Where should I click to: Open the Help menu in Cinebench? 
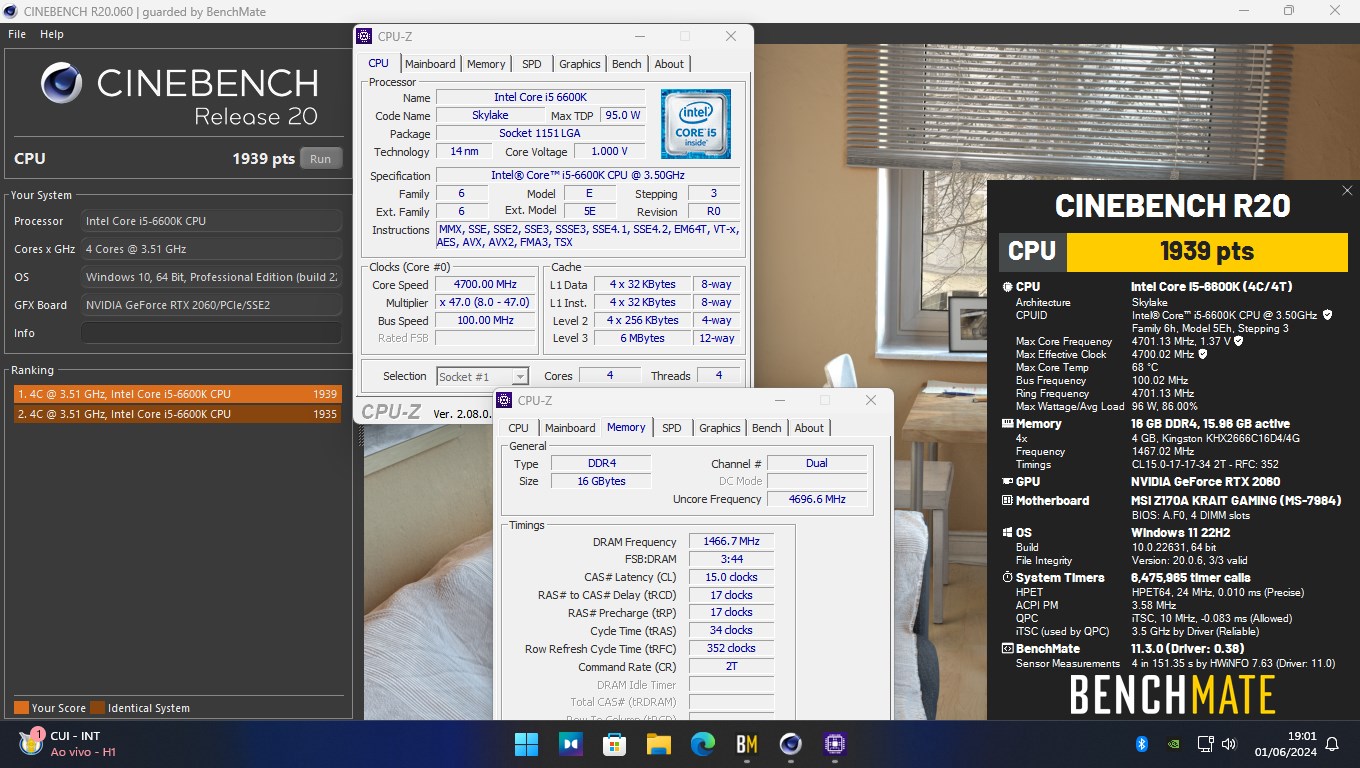(x=52, y=34)
